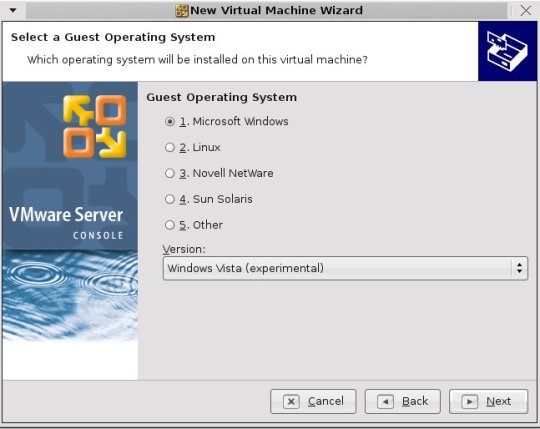Click the 'Version:' label

184,249
